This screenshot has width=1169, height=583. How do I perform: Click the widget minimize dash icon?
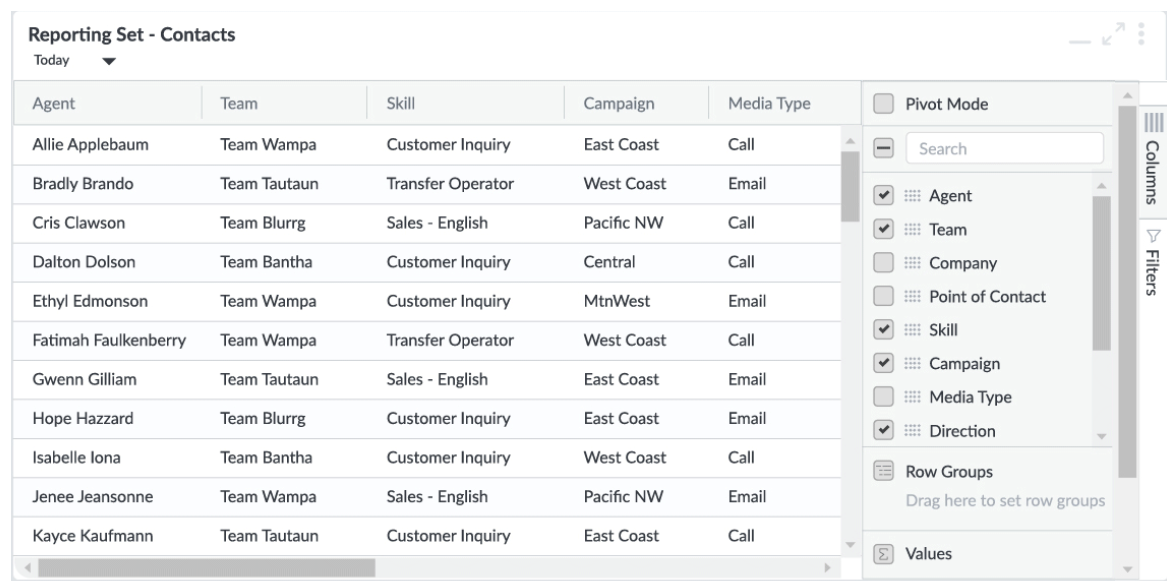point(1082,41)
